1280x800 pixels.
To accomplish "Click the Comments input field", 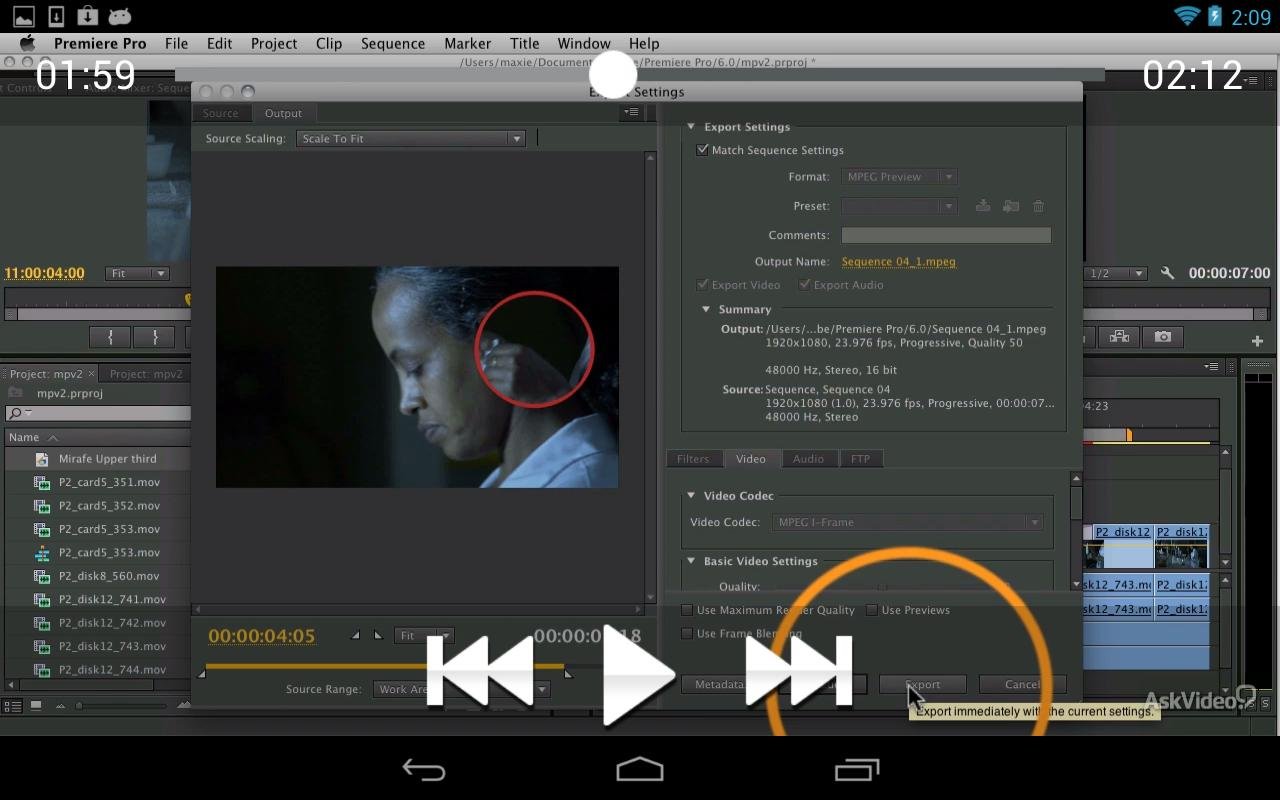I will click(946, 235).
